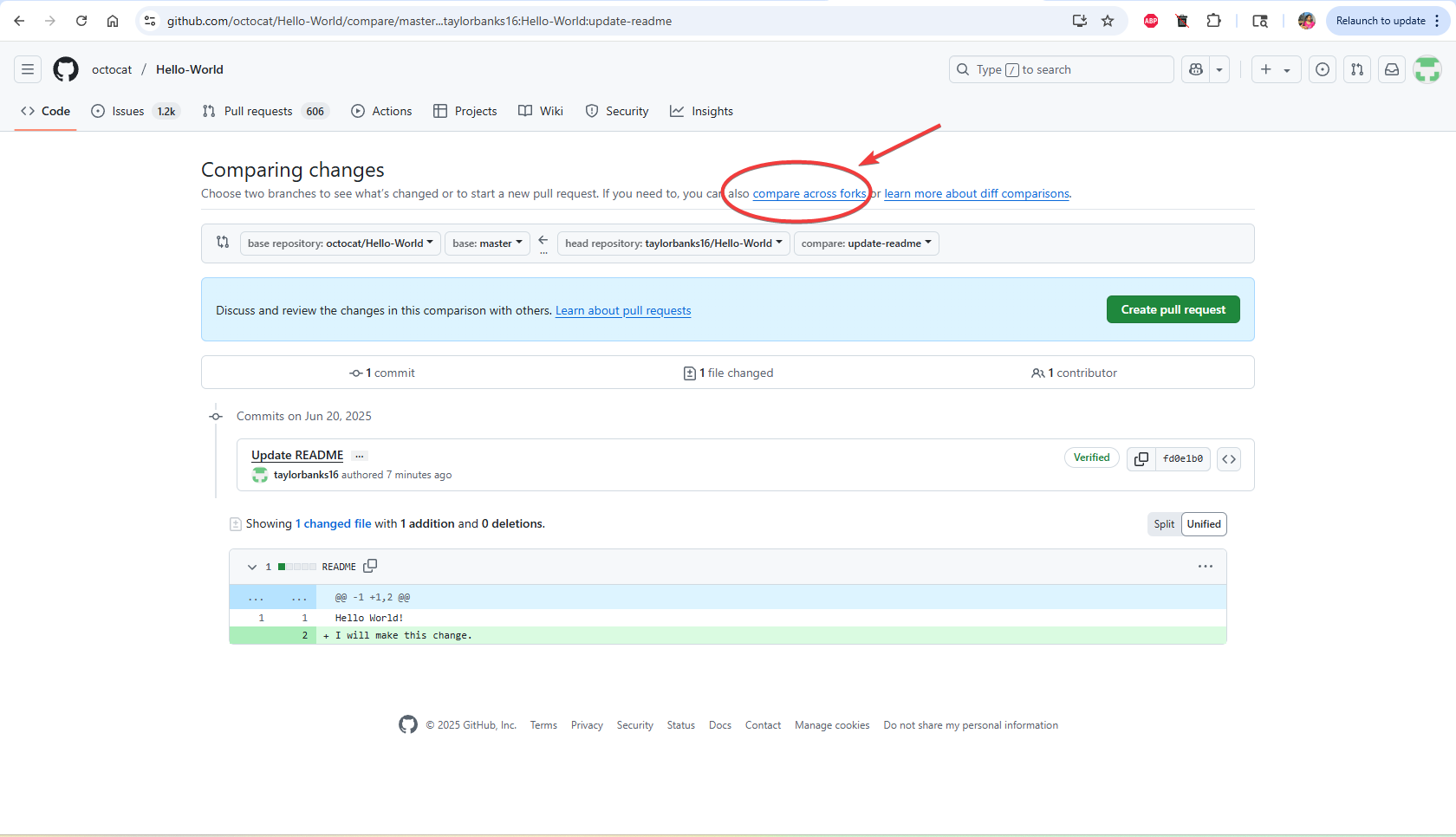Open your issues icon in header
This screenshot has width=1456, height=837.
1323,69
